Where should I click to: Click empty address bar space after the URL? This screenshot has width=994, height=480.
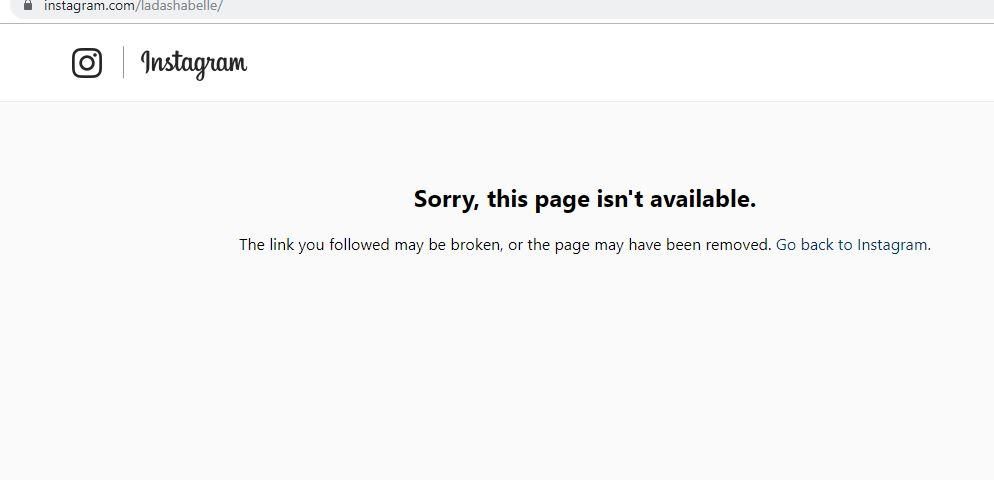571,6
